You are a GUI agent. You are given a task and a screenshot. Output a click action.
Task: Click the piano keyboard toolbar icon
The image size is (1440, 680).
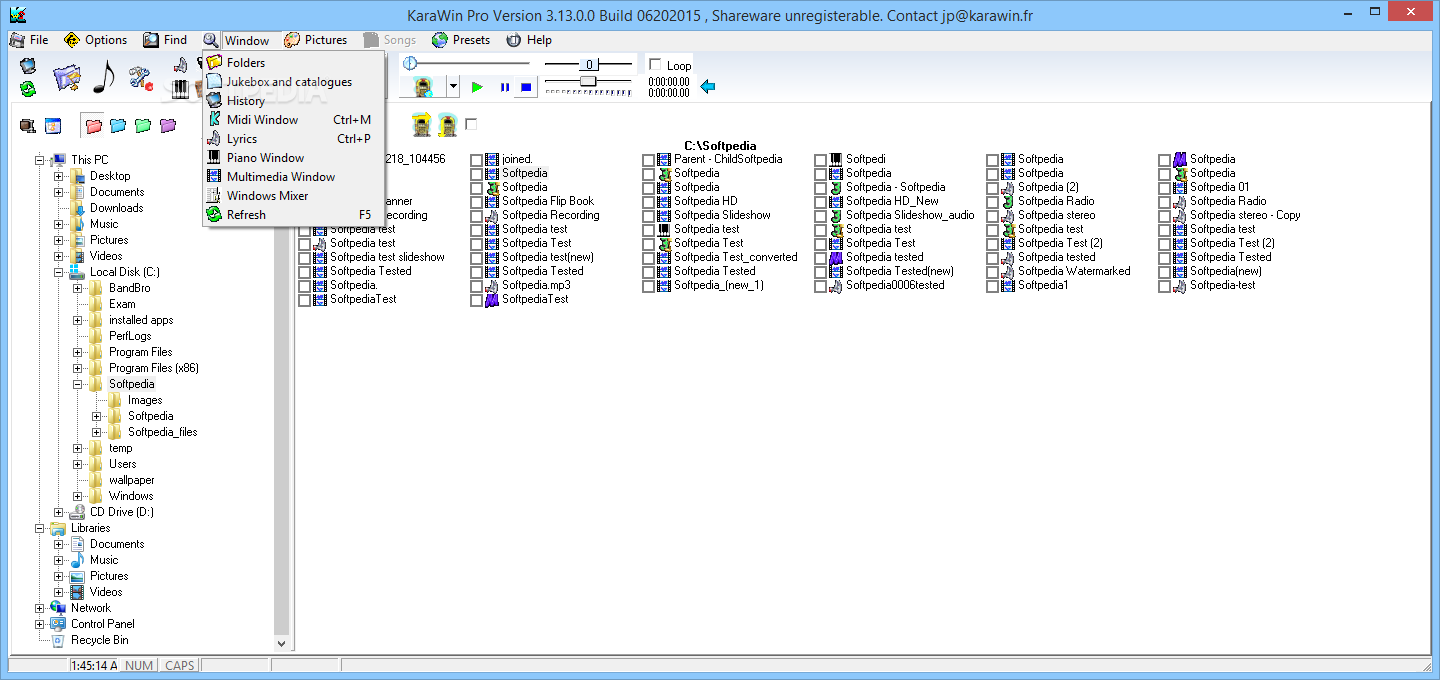coord(180,89)
